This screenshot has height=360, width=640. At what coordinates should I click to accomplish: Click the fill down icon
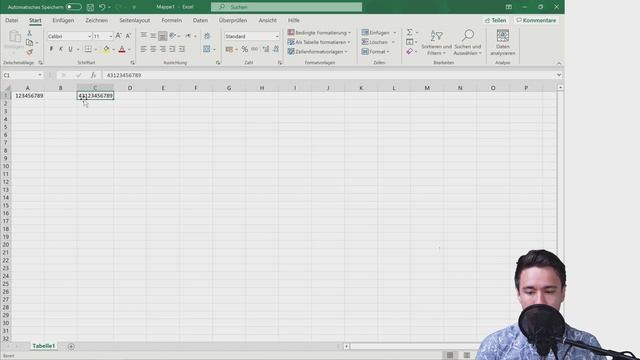click(x=409, y=42)
